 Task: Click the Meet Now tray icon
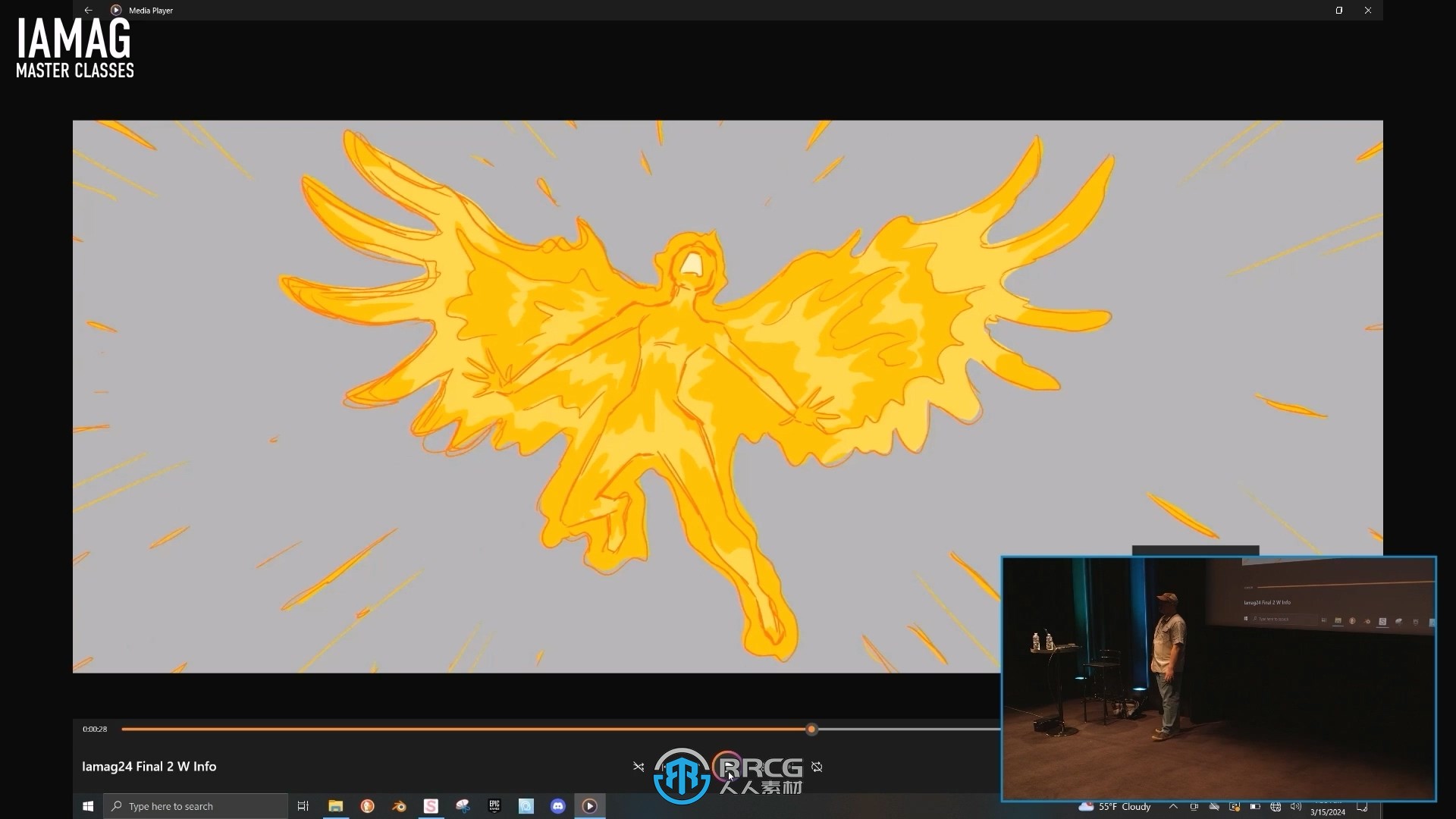[1194, 806]
